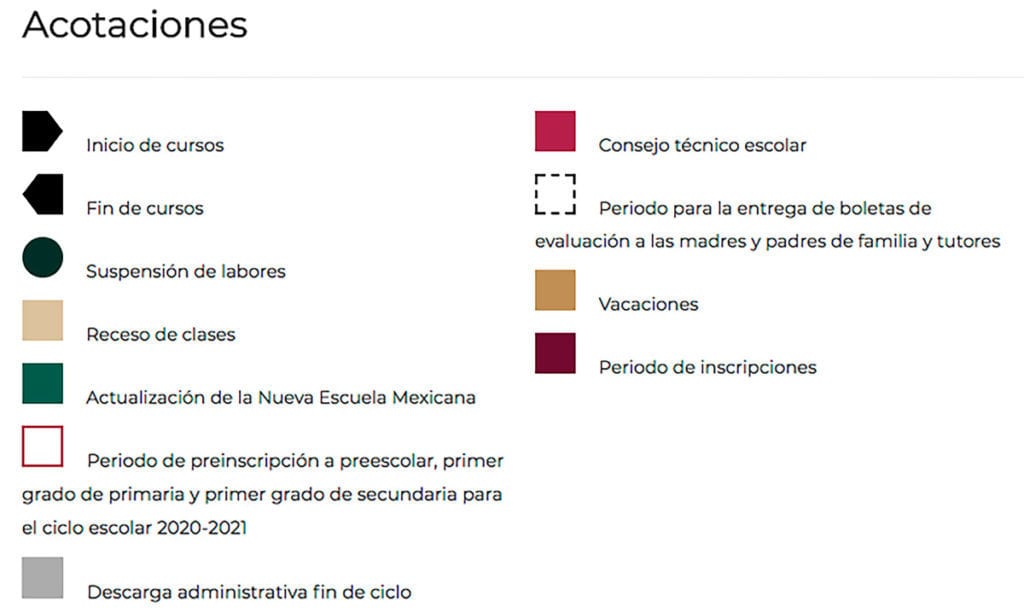The image size is (1024, 613).
Task: Click the green Nueva Escuela Mexicana square
Action: click(42, 383)
